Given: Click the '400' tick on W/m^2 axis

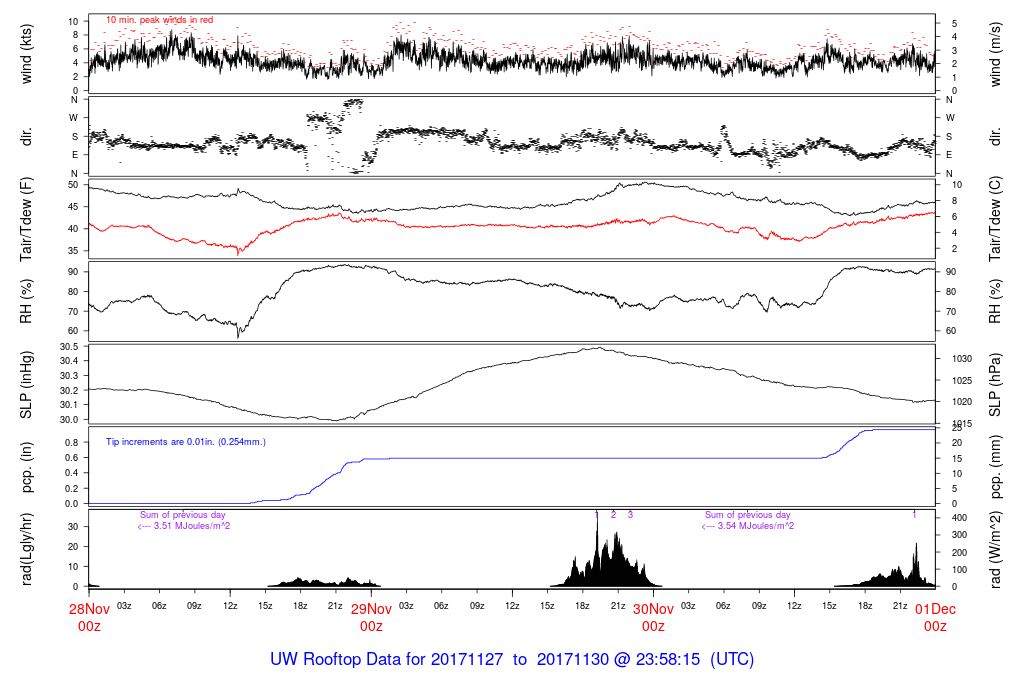Looking at the screenshot, I should click(959, 518).
